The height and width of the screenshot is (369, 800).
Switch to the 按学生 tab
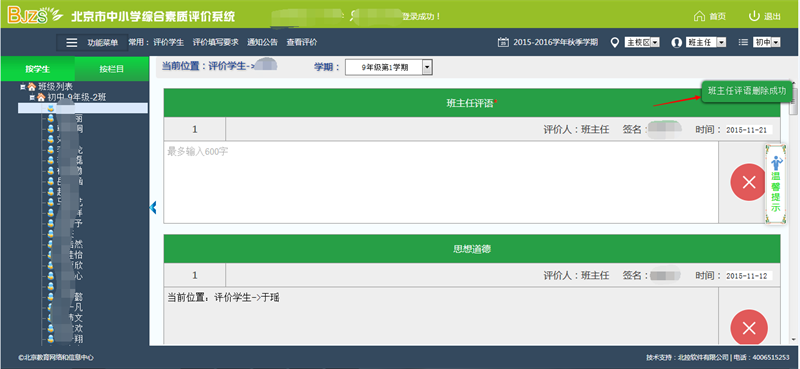[38, 69]
